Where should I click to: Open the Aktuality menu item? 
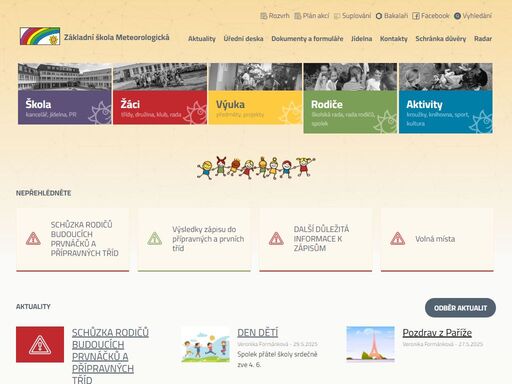click(202, 39)
